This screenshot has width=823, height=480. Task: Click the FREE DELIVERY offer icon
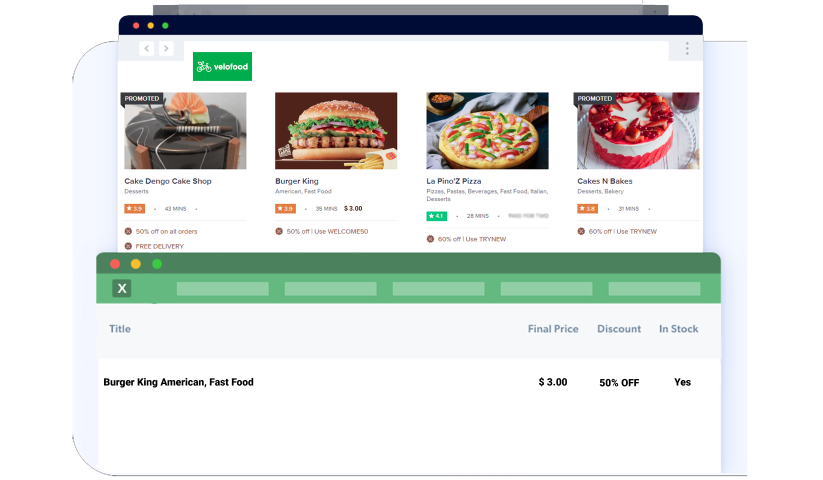(128, 246)
